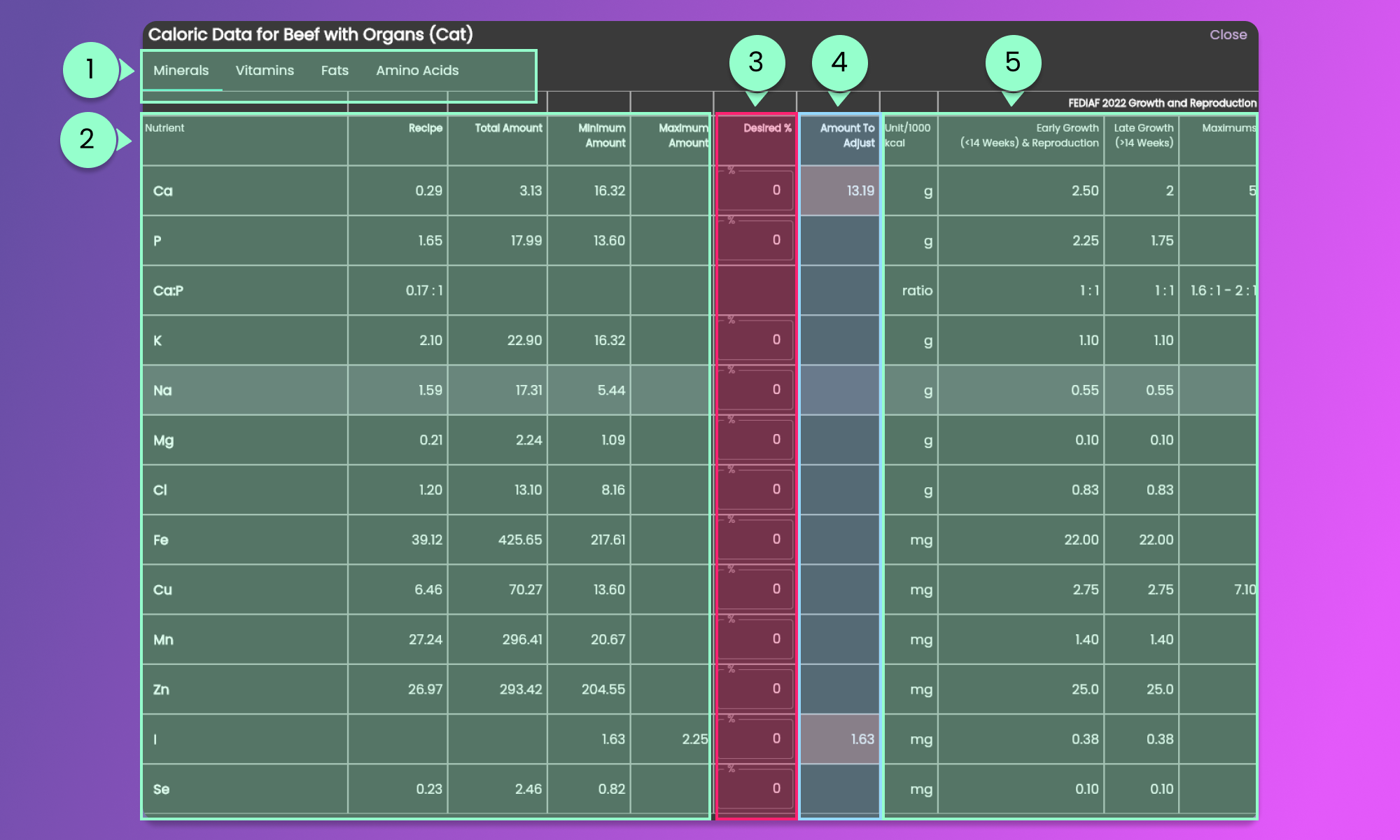Click the Desired % field for Na
Viewport: 1400px width, 840px height.
[x=756, y=390]
